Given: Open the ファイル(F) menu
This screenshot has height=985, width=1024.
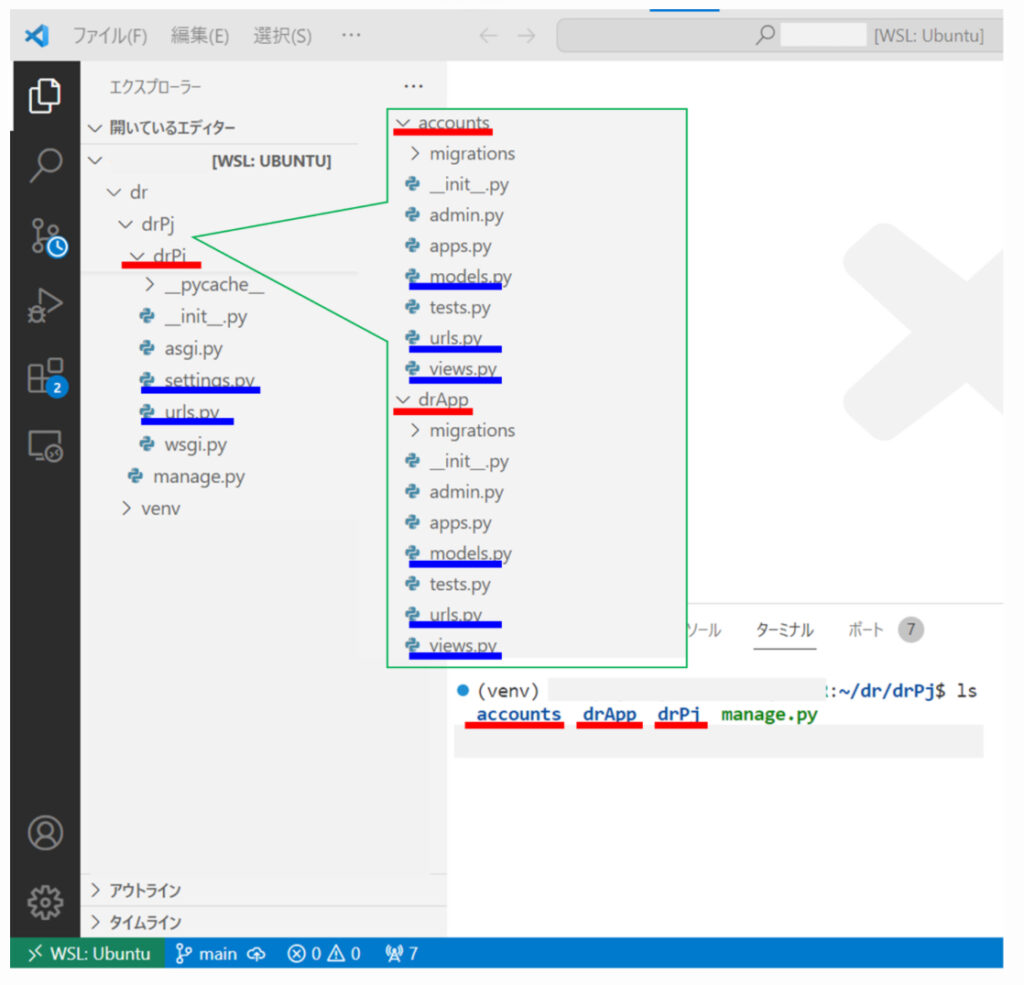Looking at the screenshot, I should click(109, 36).
